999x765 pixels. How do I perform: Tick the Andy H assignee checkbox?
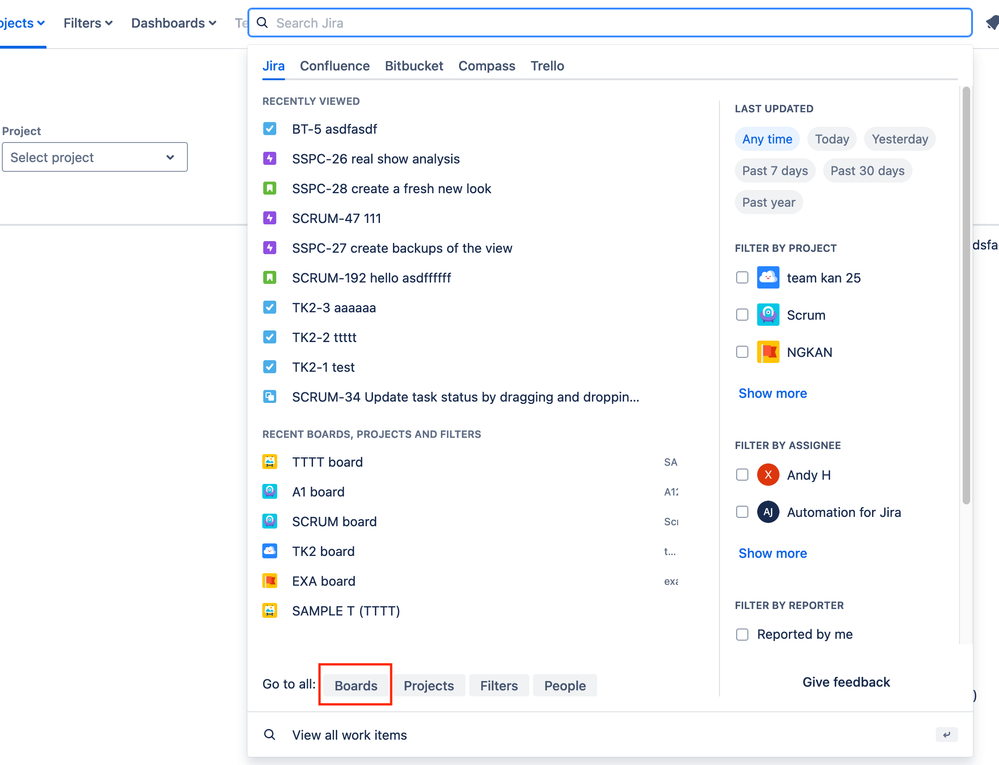(x=742, y=475)
